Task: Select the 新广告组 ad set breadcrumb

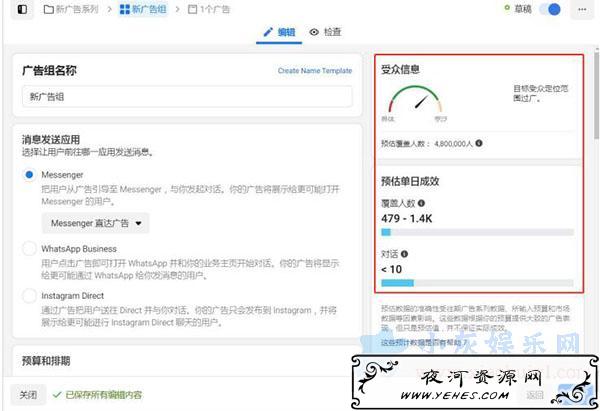Action: [x=143, y=9]
